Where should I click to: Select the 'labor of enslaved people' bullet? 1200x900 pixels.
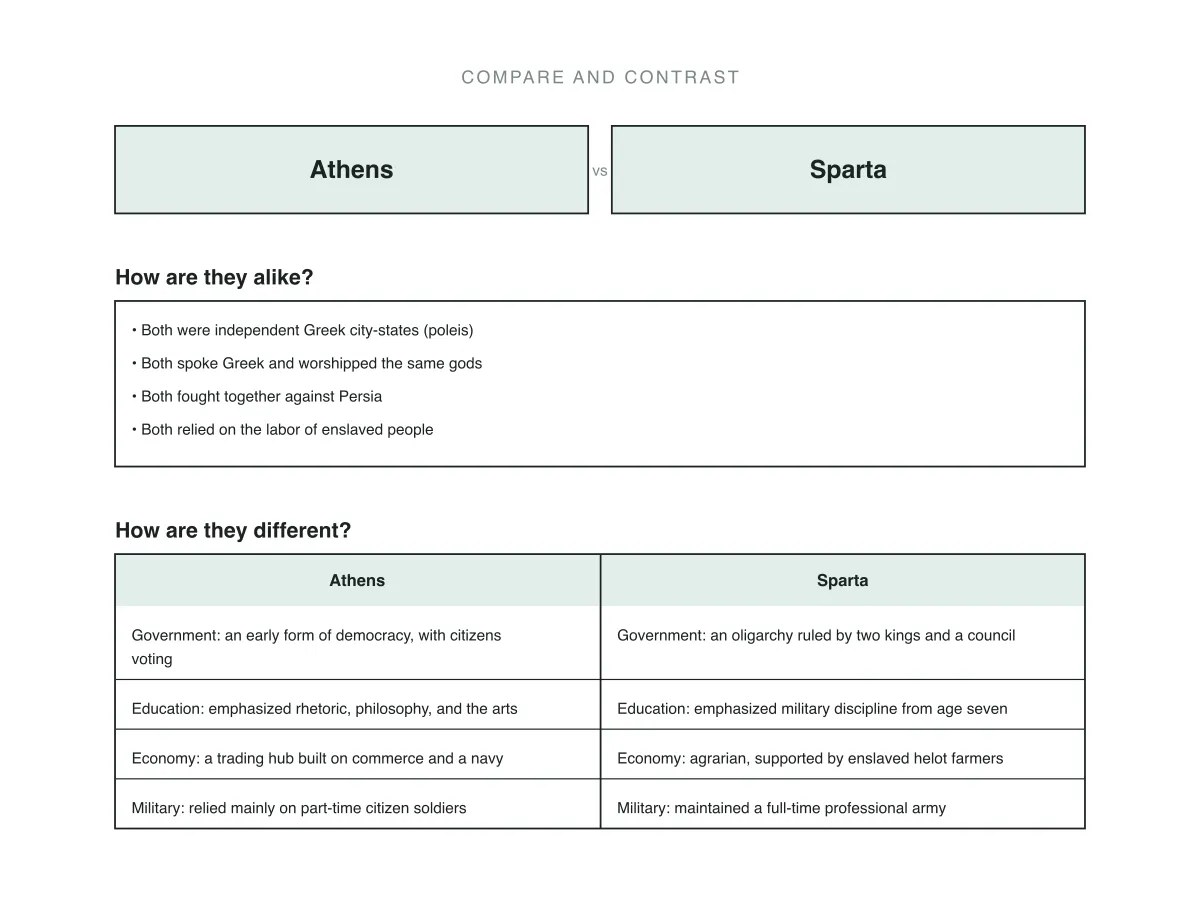[x=283, y=429]
